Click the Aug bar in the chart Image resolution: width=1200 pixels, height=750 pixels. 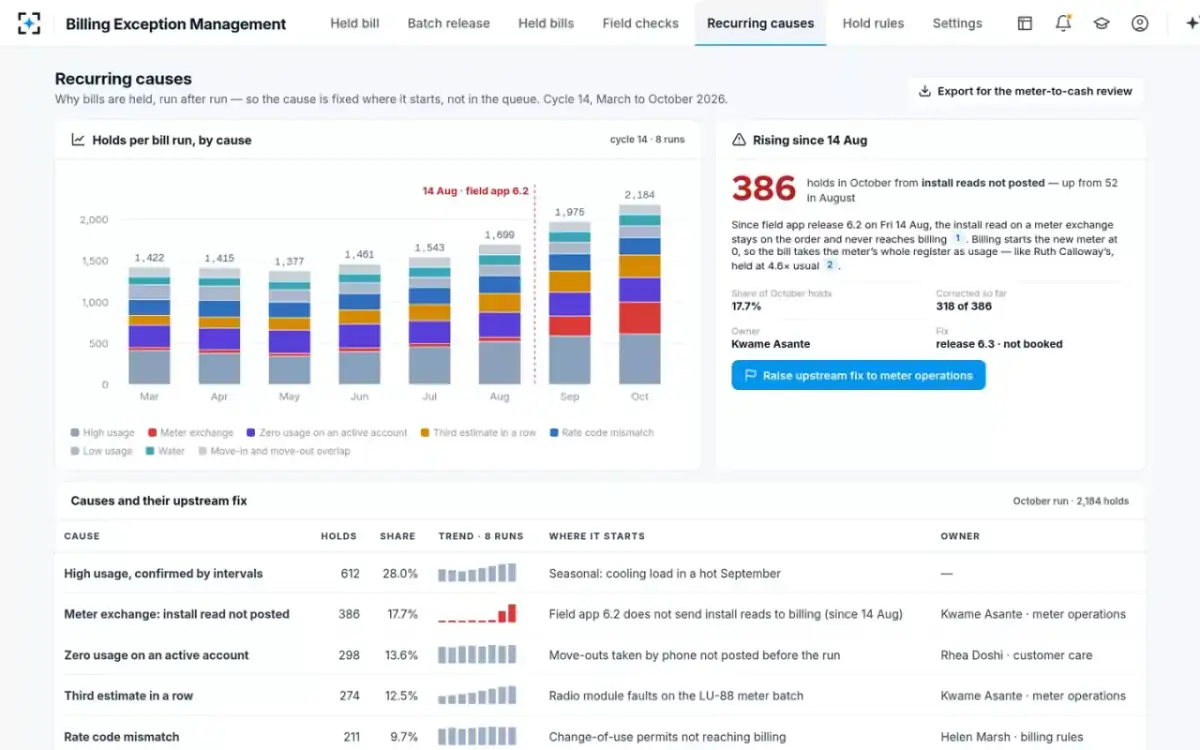tap(500, 315)
